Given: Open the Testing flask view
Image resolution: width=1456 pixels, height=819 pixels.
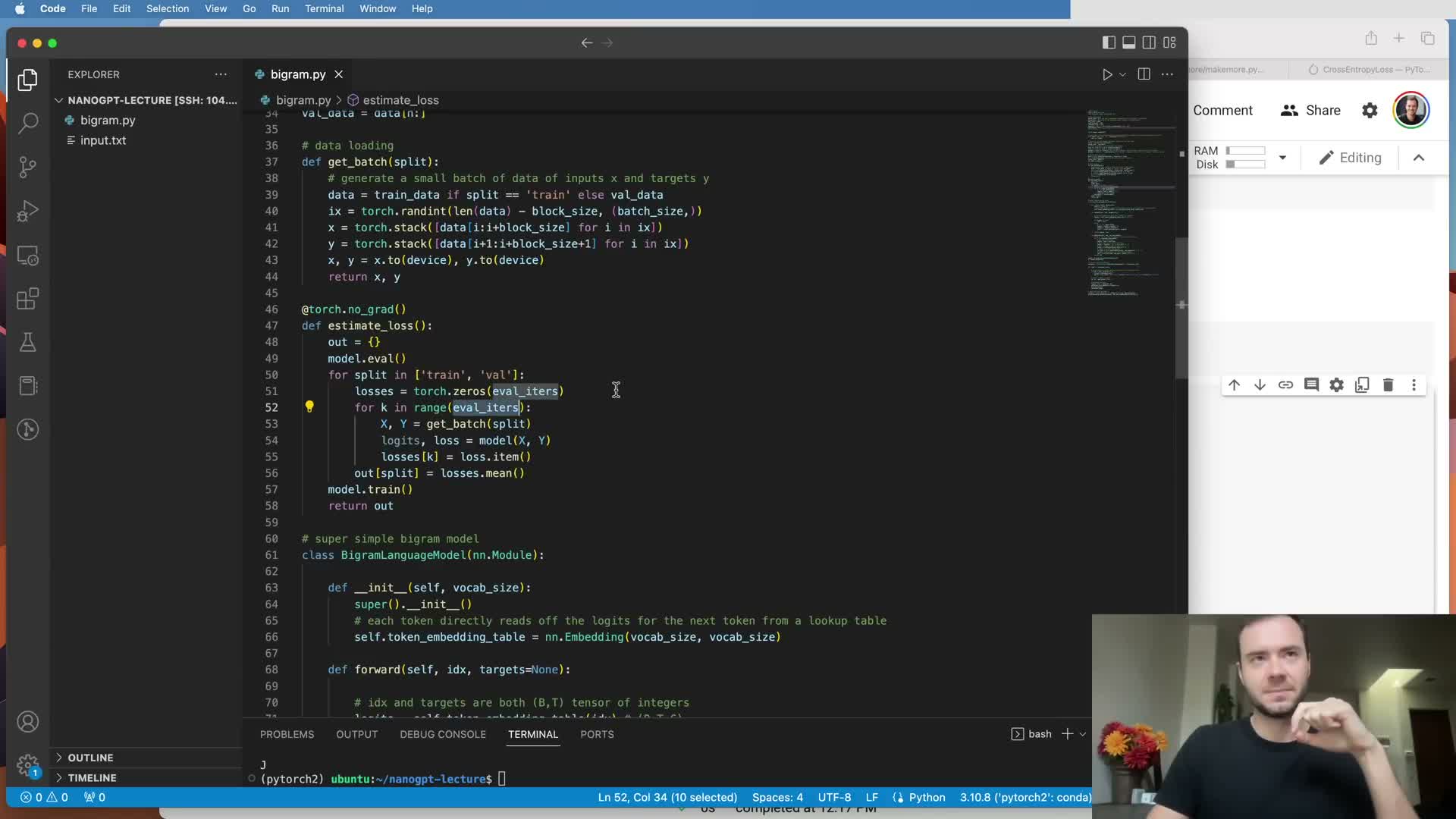Looking at the screenshot, I should pyautogui.click(x=28, y=342).
